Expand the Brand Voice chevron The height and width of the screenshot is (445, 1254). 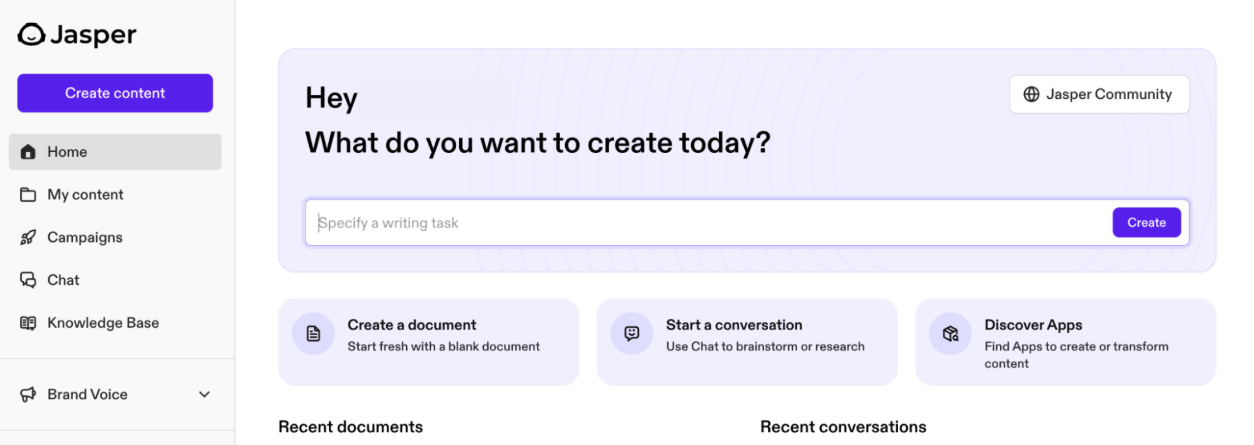(205, 395)
